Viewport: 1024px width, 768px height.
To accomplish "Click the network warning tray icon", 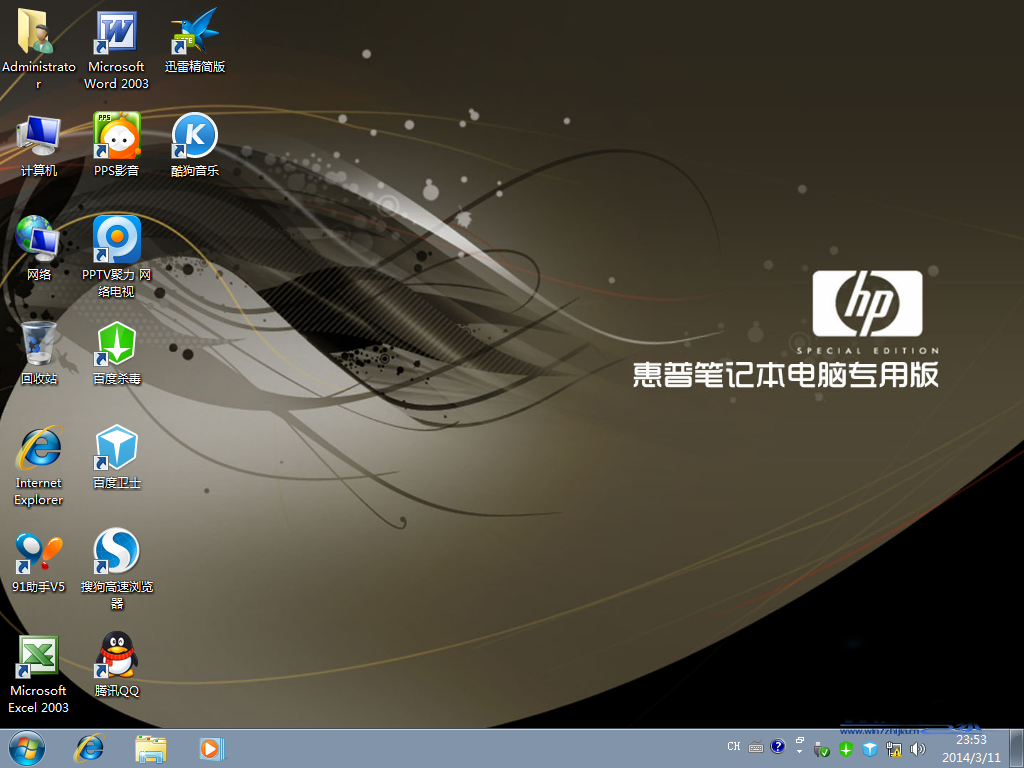I will pos(894,749).
